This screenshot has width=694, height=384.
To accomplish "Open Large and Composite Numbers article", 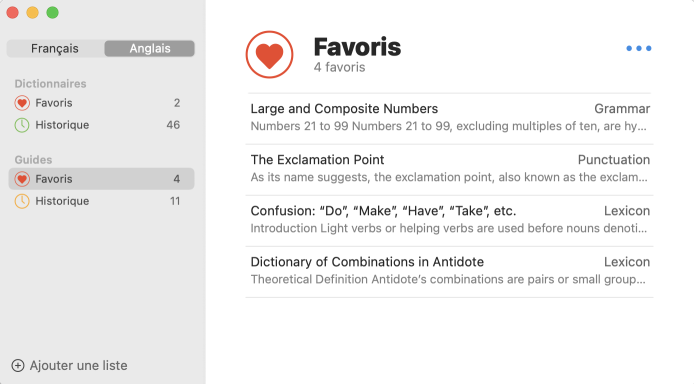I will click(x=450, y=118).
